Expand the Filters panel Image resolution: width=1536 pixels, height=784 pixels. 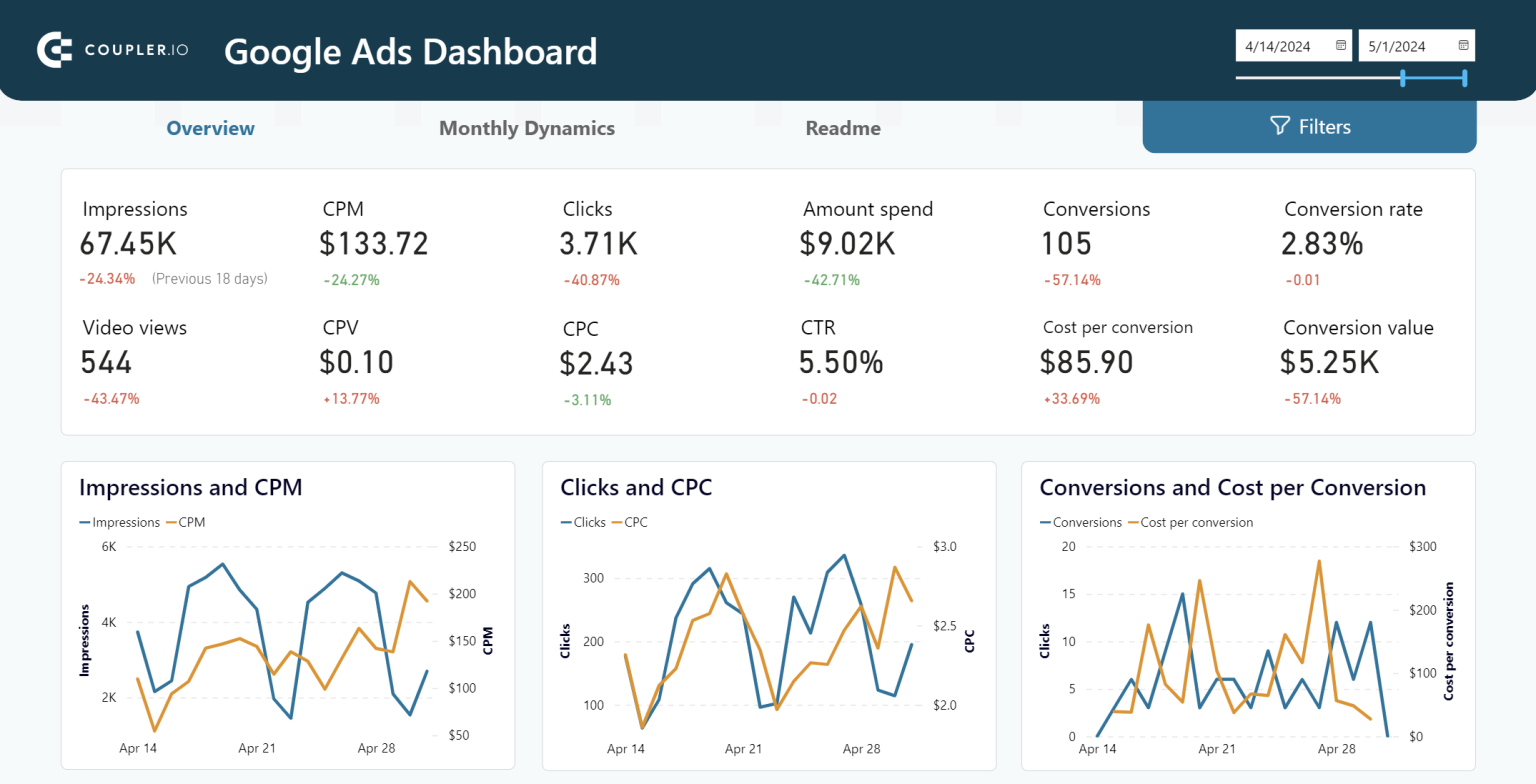click(1309, 126)
